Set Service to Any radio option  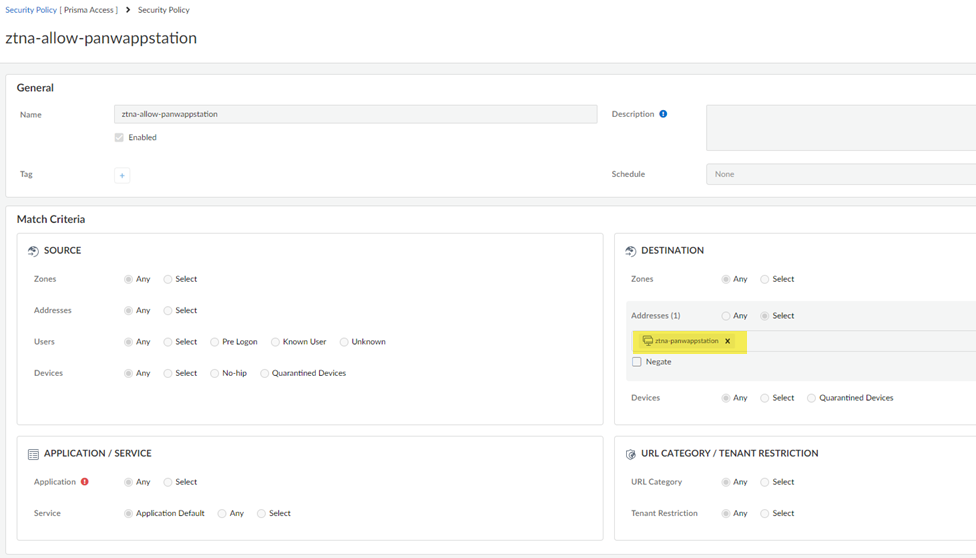click(x=222, y=513)
